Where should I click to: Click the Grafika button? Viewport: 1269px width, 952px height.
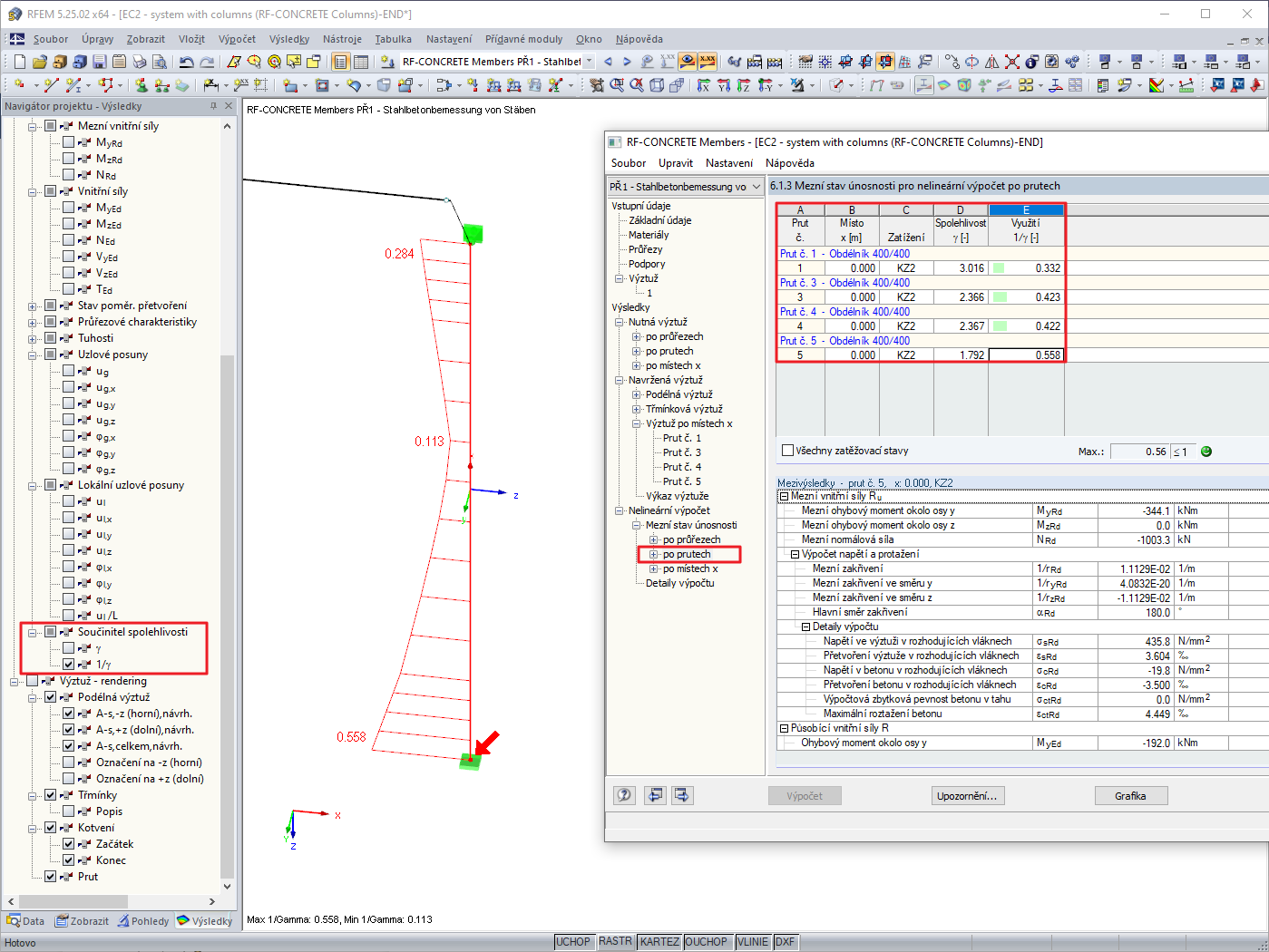[1130, 796]
